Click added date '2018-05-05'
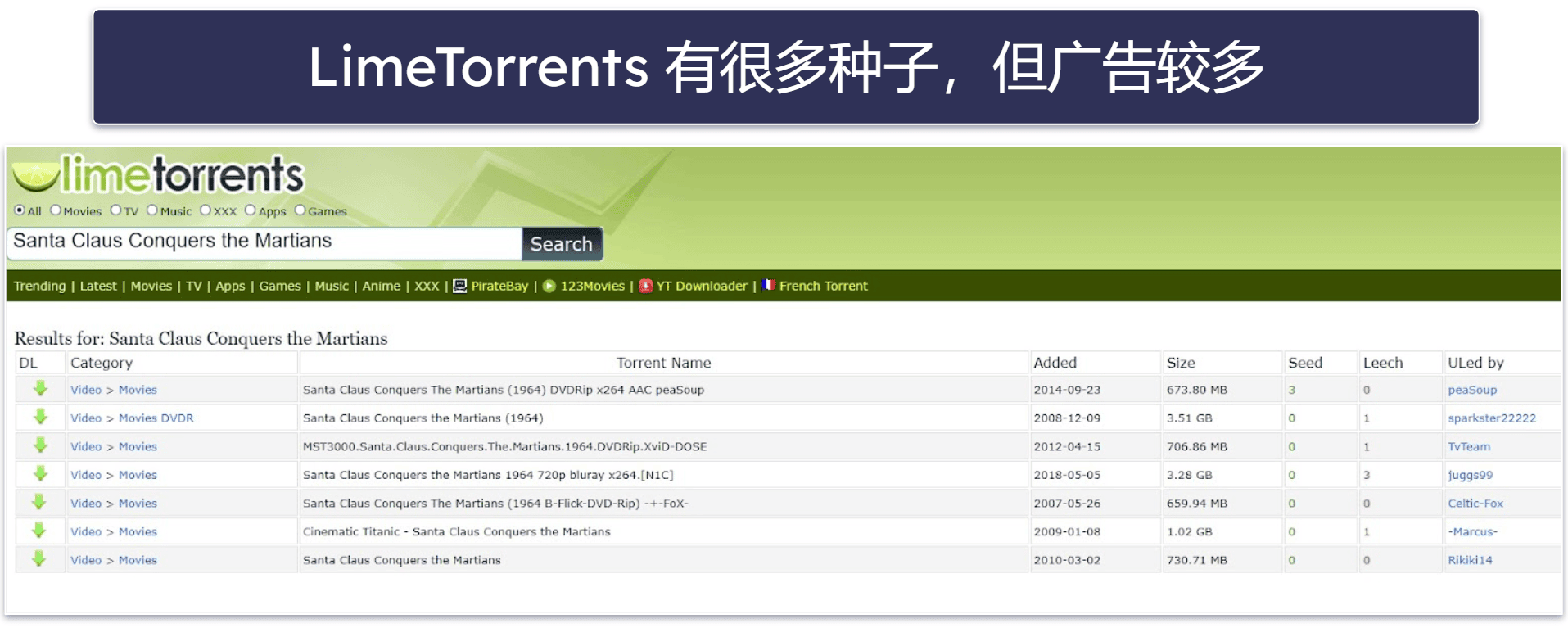The image size is (1568, 628). coord(1066,475)
